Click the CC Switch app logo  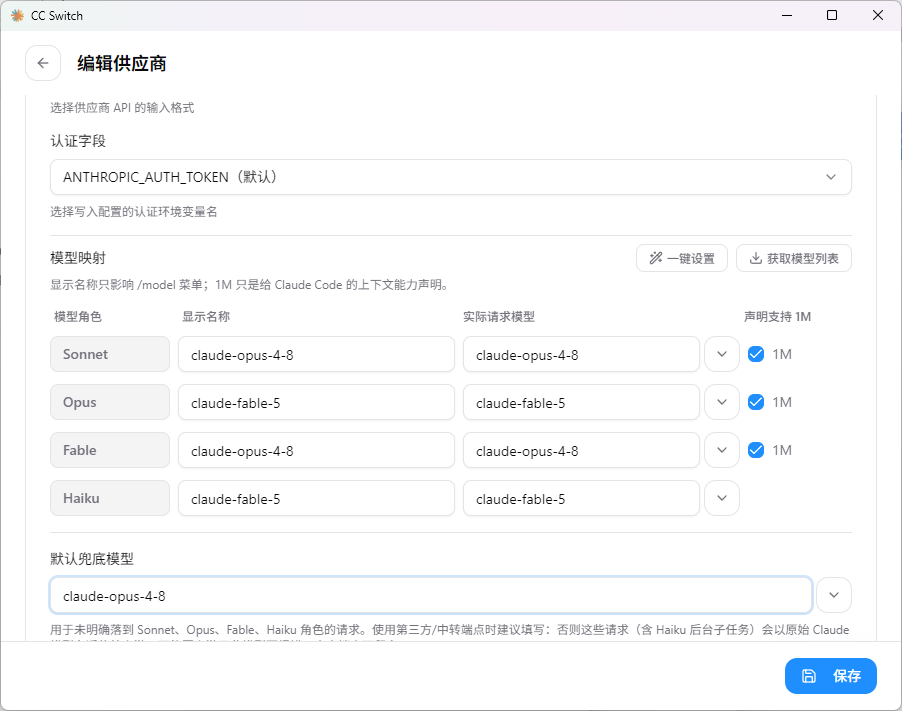tap(17, 16)
